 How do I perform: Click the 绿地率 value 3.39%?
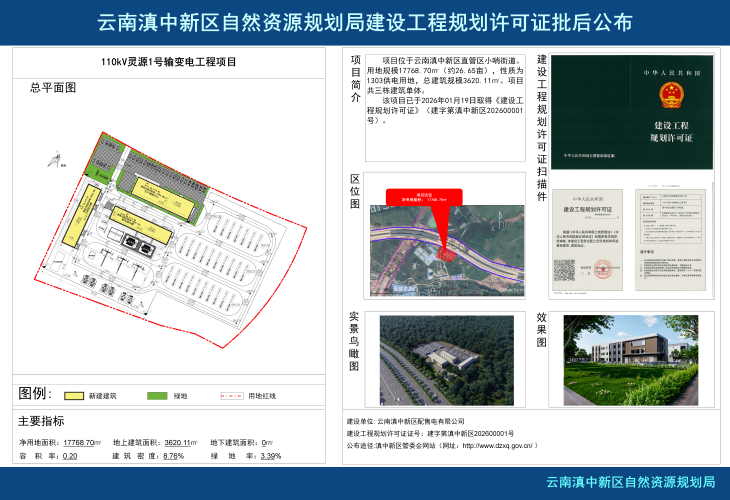click(x=270, y=456)
